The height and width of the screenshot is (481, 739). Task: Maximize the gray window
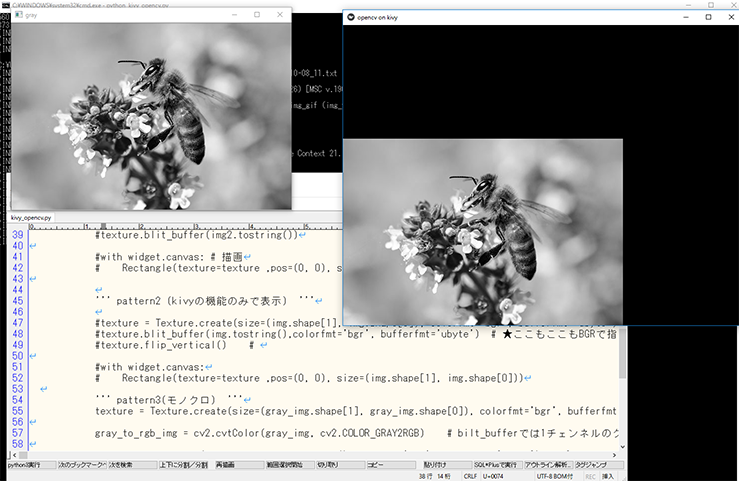coord(257,15)
